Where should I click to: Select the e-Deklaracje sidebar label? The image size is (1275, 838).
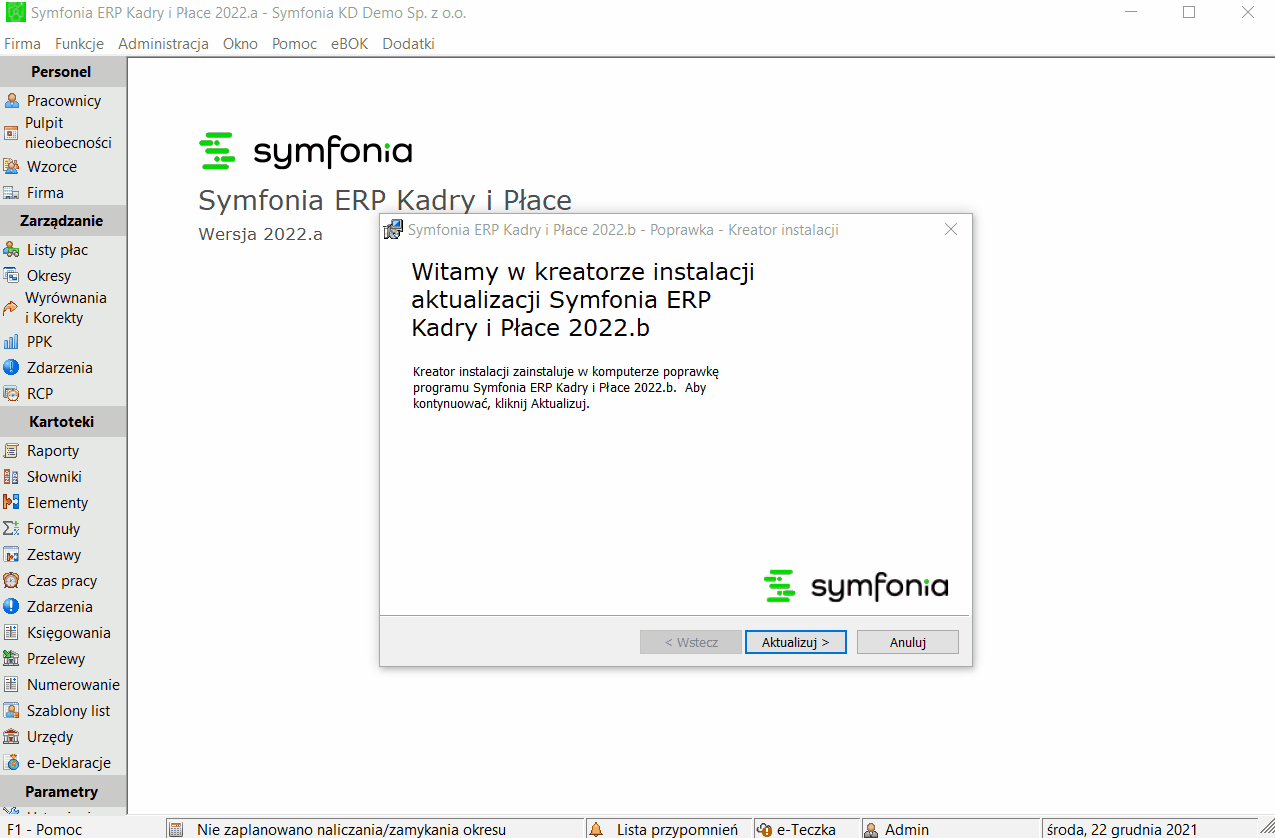[69, 763]
